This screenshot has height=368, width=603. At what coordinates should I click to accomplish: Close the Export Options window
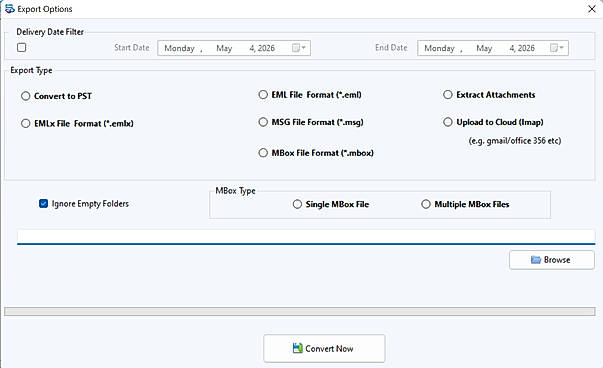[592, 9]
